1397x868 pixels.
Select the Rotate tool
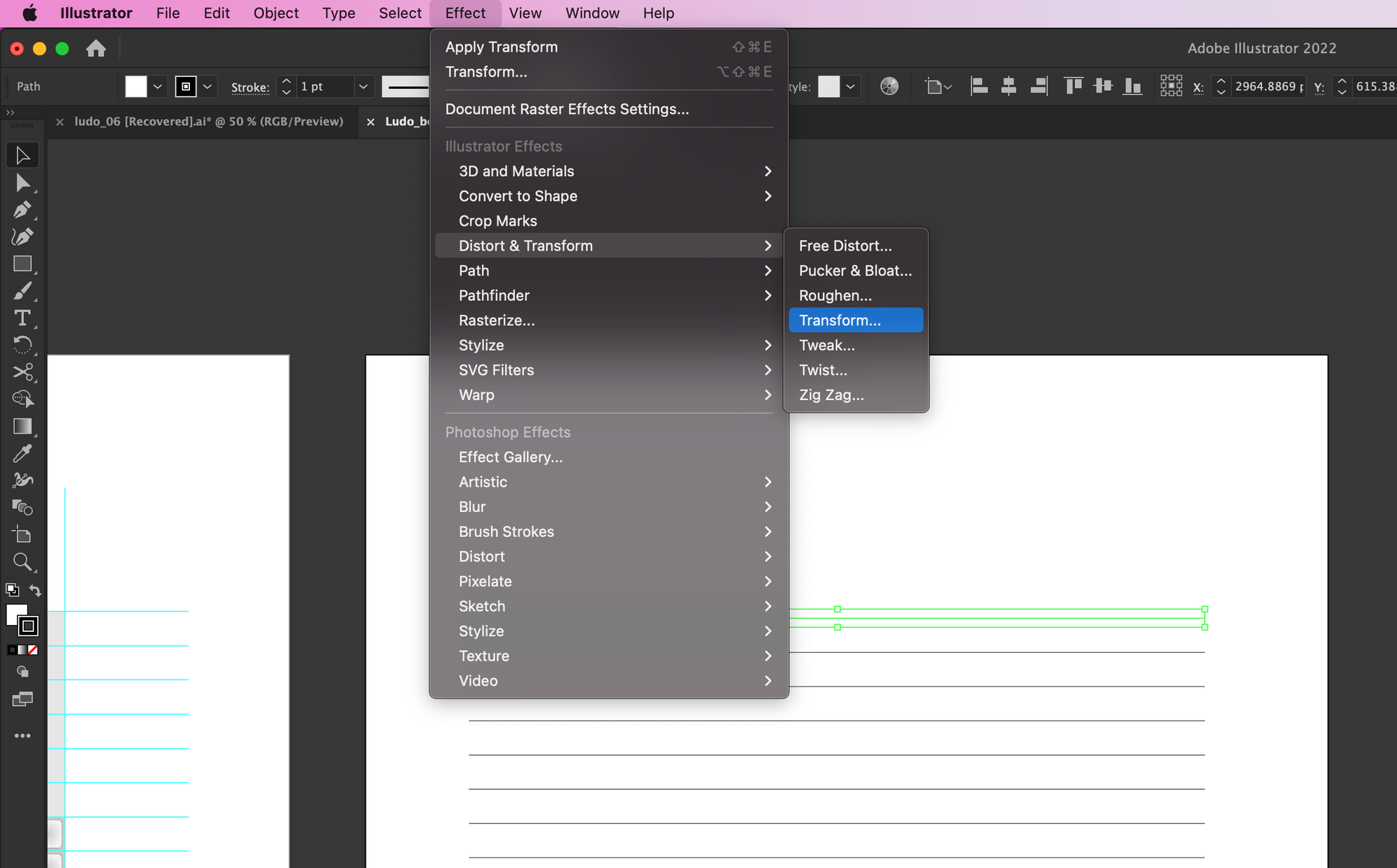pyautogui.click(x=22, y=345)
